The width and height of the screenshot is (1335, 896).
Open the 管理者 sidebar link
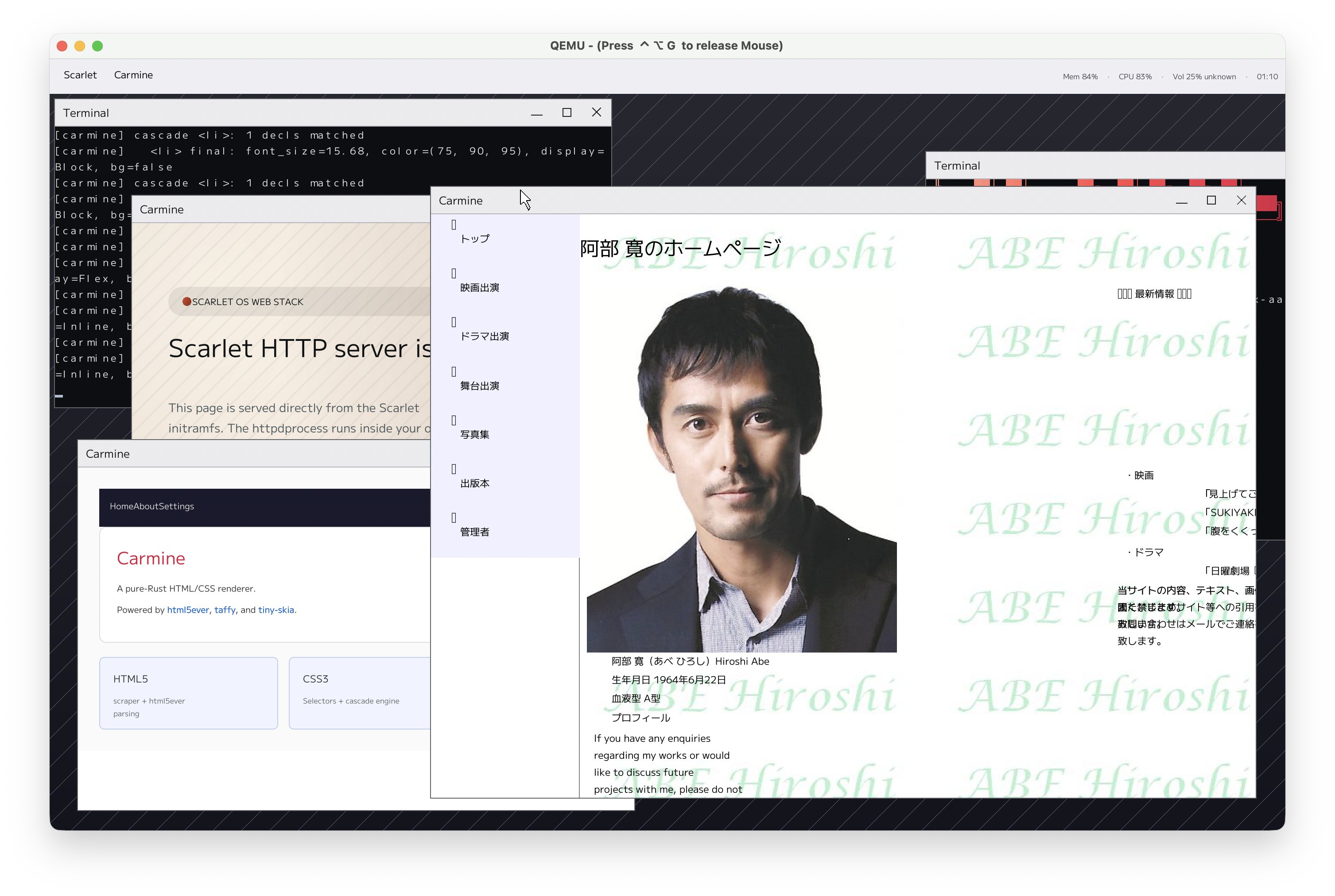(475, 531)
